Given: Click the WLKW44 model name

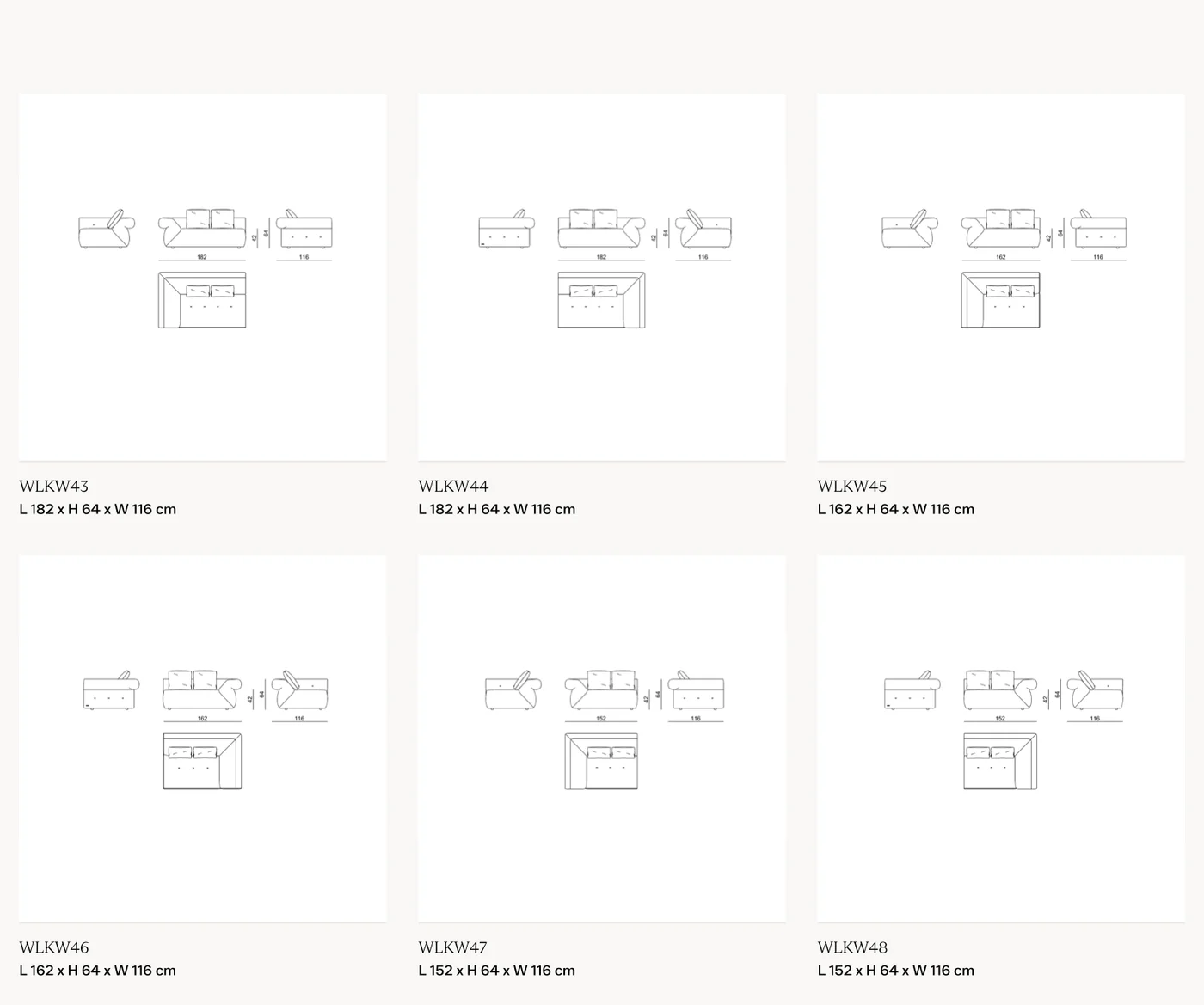Looking at the screenshot, I should [x=453, y=487].
